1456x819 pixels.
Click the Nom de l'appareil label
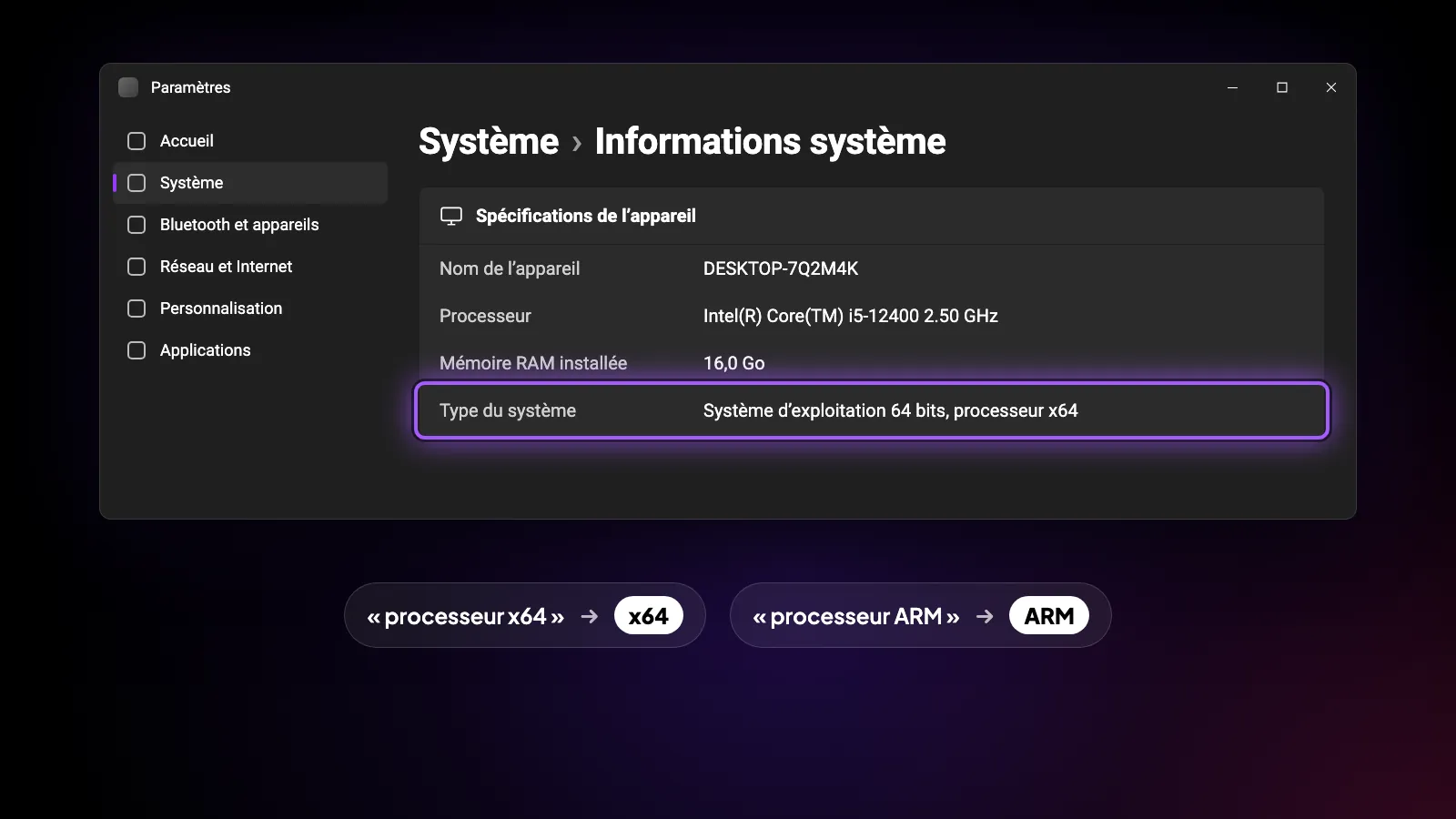pyautogui.click(x=510, y=268)
